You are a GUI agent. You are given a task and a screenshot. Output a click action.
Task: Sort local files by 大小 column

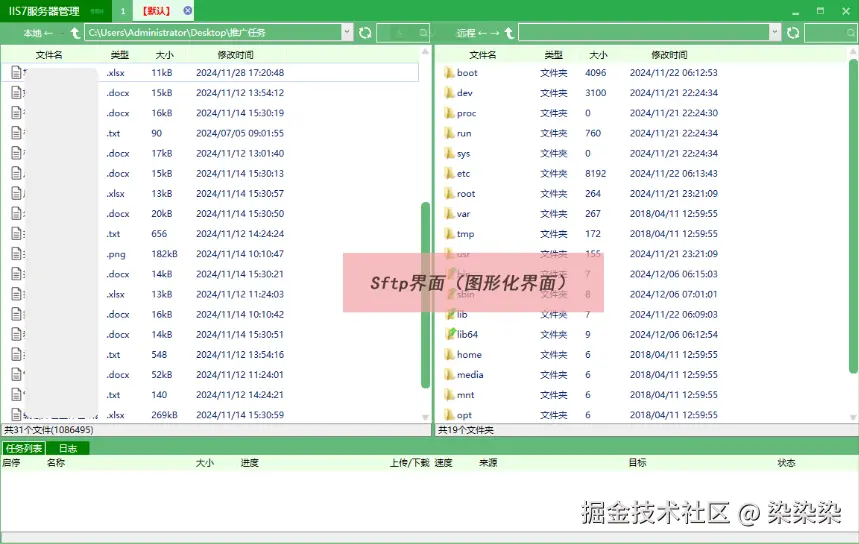[x=164, y=55]
